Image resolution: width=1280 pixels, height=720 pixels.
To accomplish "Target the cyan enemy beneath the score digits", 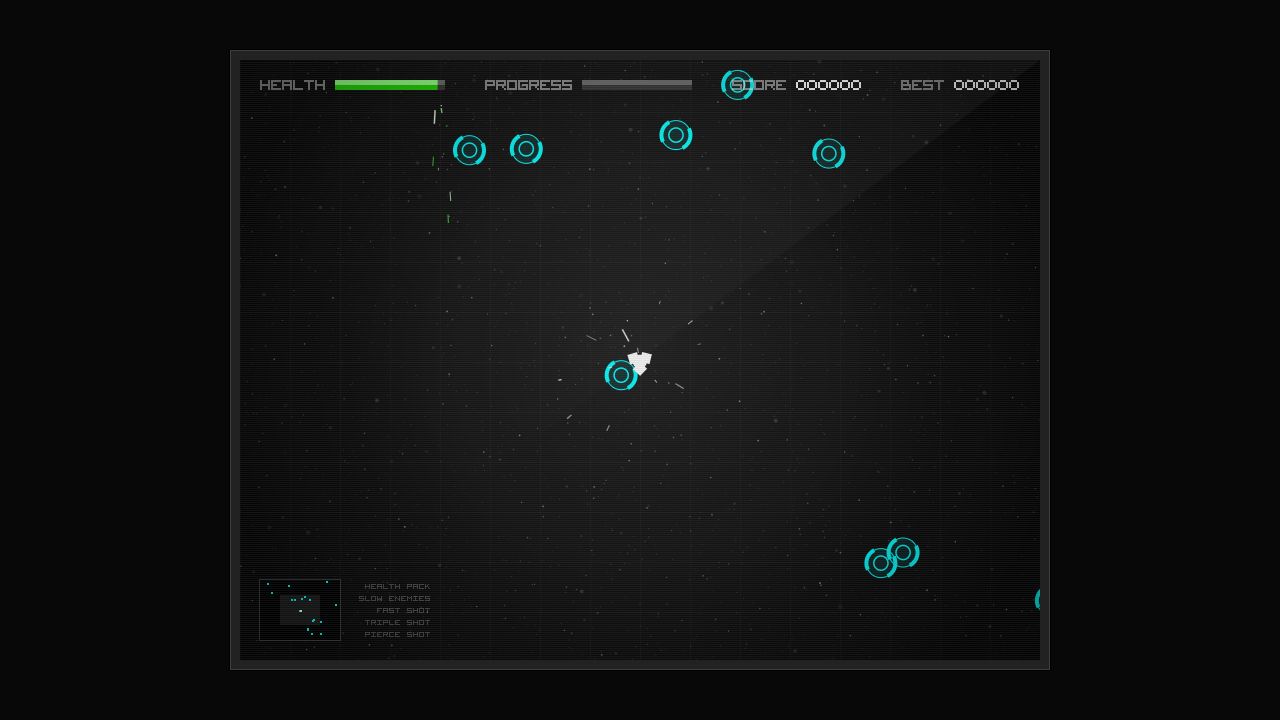I will click(x=829, y=154).
